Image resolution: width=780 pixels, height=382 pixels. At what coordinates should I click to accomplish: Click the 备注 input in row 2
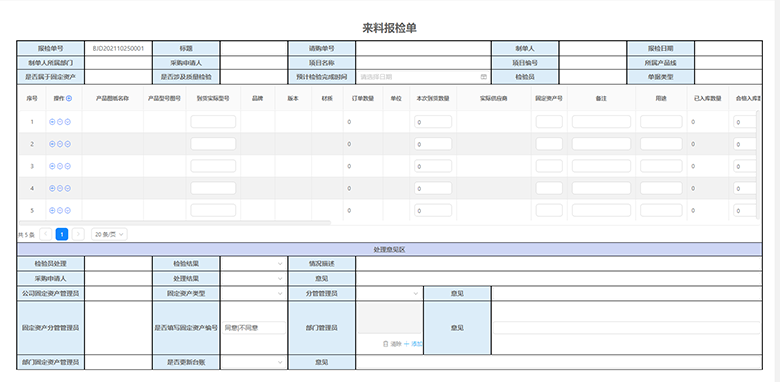point(601,144)
